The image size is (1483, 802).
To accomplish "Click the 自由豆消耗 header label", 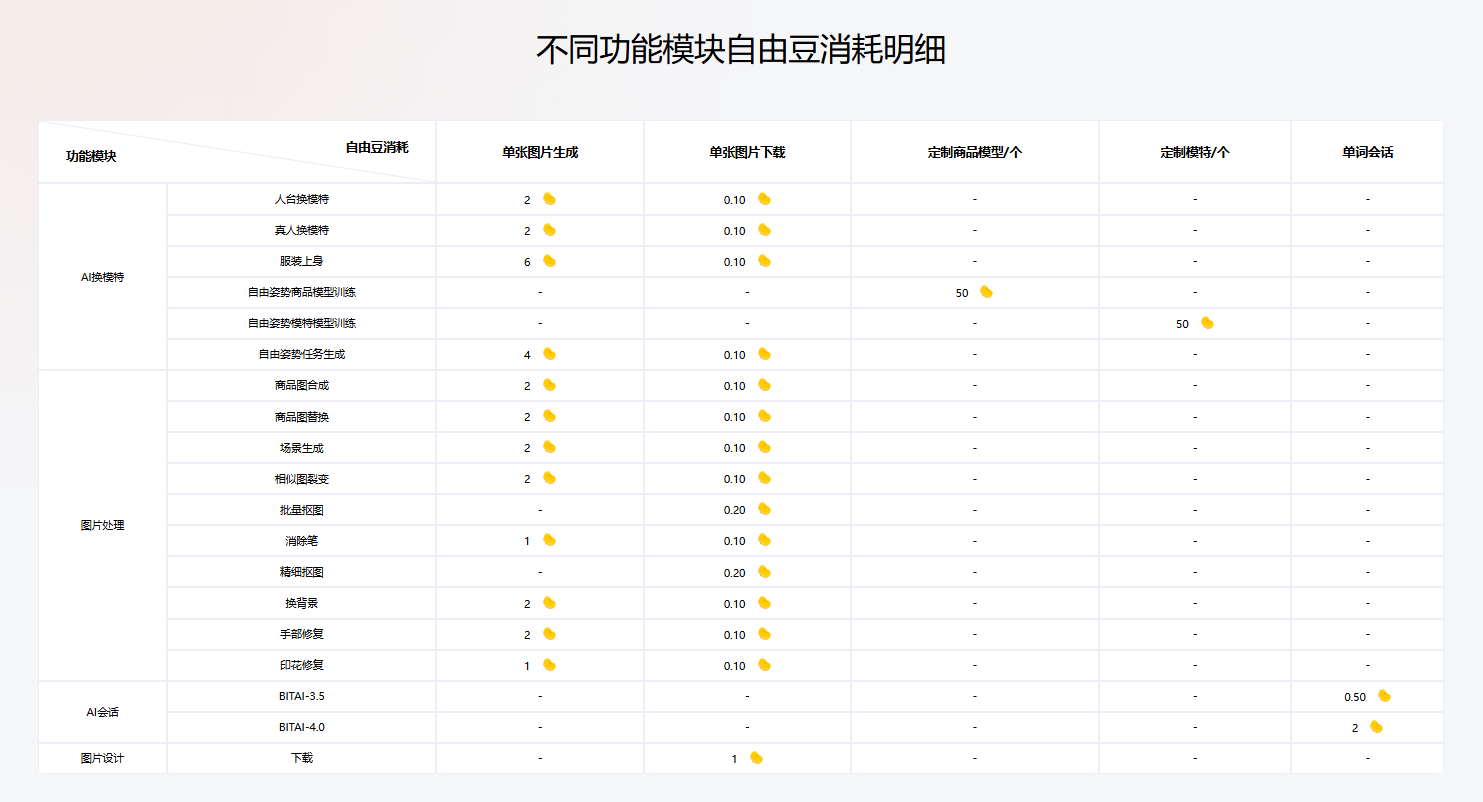I will point(377,147).
